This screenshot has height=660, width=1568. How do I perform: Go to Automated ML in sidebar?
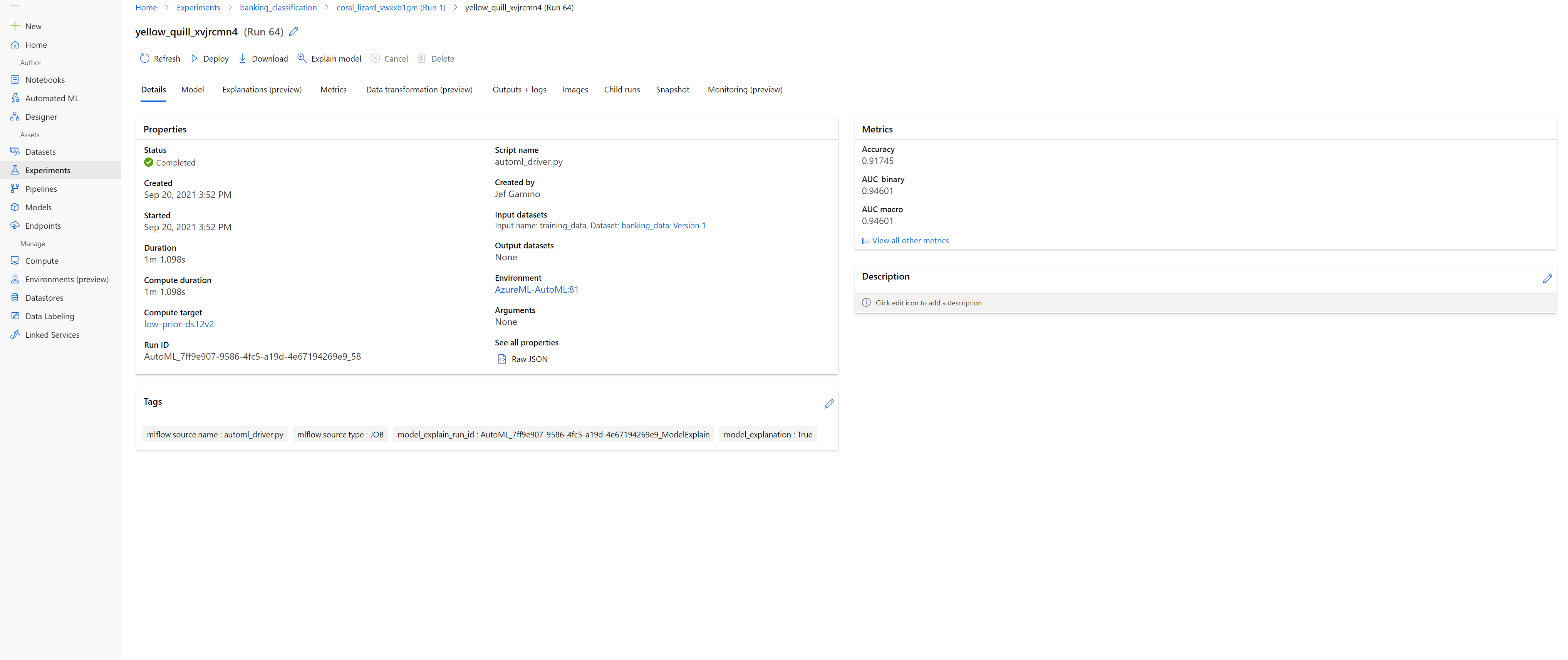coord(52,99)
